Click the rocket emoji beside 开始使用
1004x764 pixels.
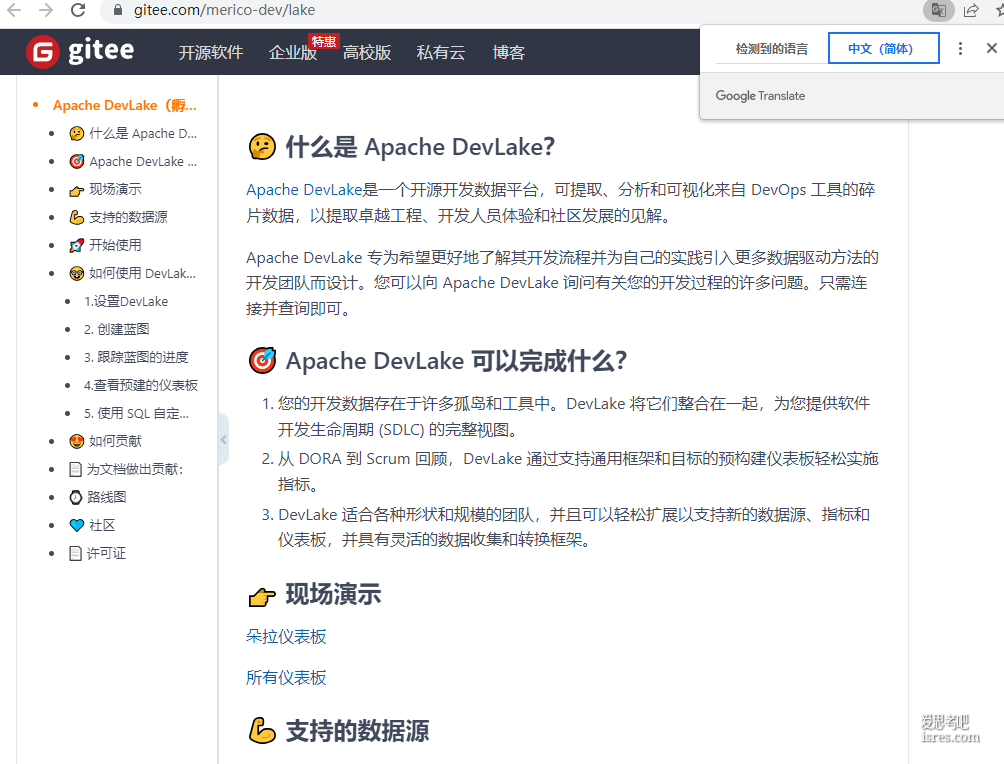point(77,245)
